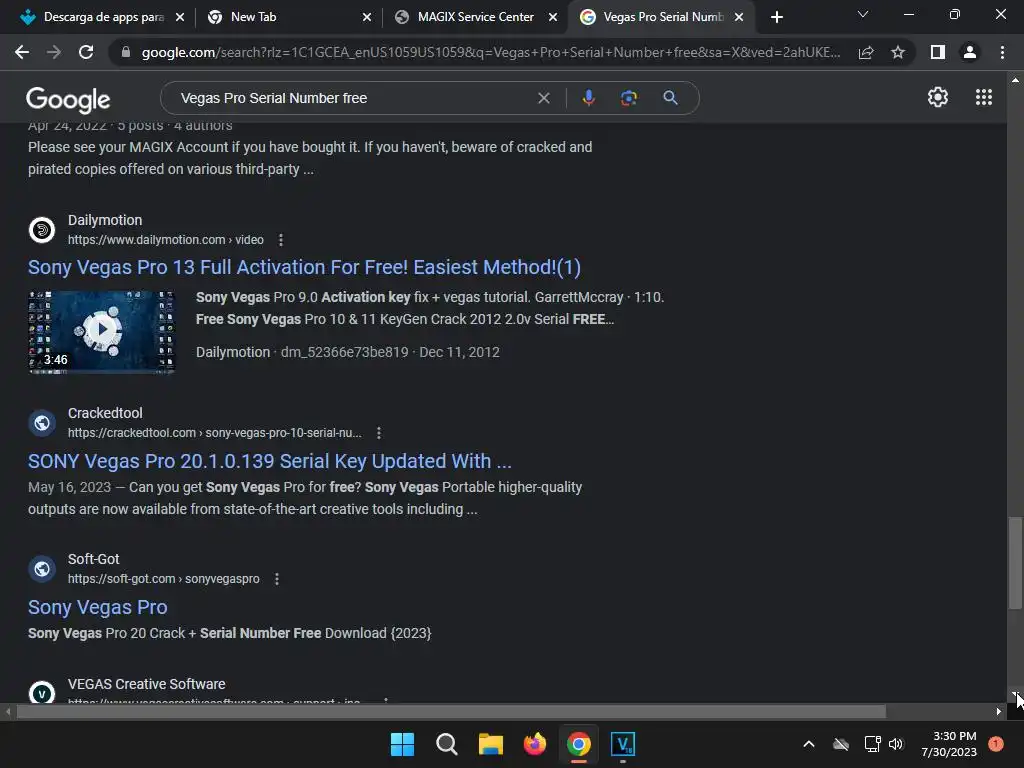Start voice search with microphone
The width and height of the screenshot is (1024, 768).
(x=588, y=98)
